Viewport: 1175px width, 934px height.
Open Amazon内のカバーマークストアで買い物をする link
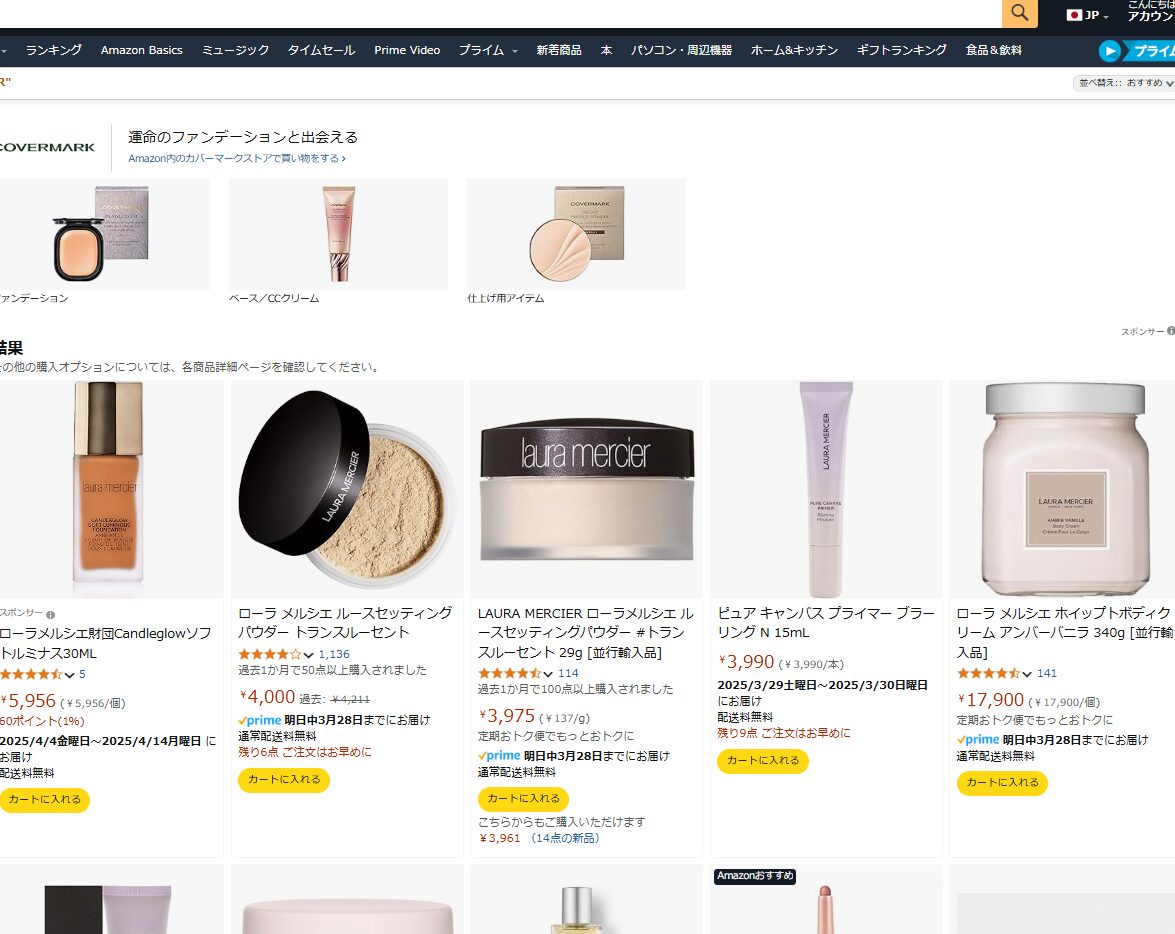[x=237, y=158]
